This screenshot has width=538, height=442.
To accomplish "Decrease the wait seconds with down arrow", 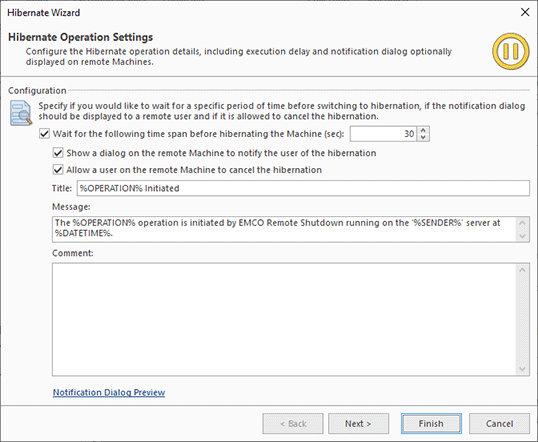I will [x=423, y=137].
